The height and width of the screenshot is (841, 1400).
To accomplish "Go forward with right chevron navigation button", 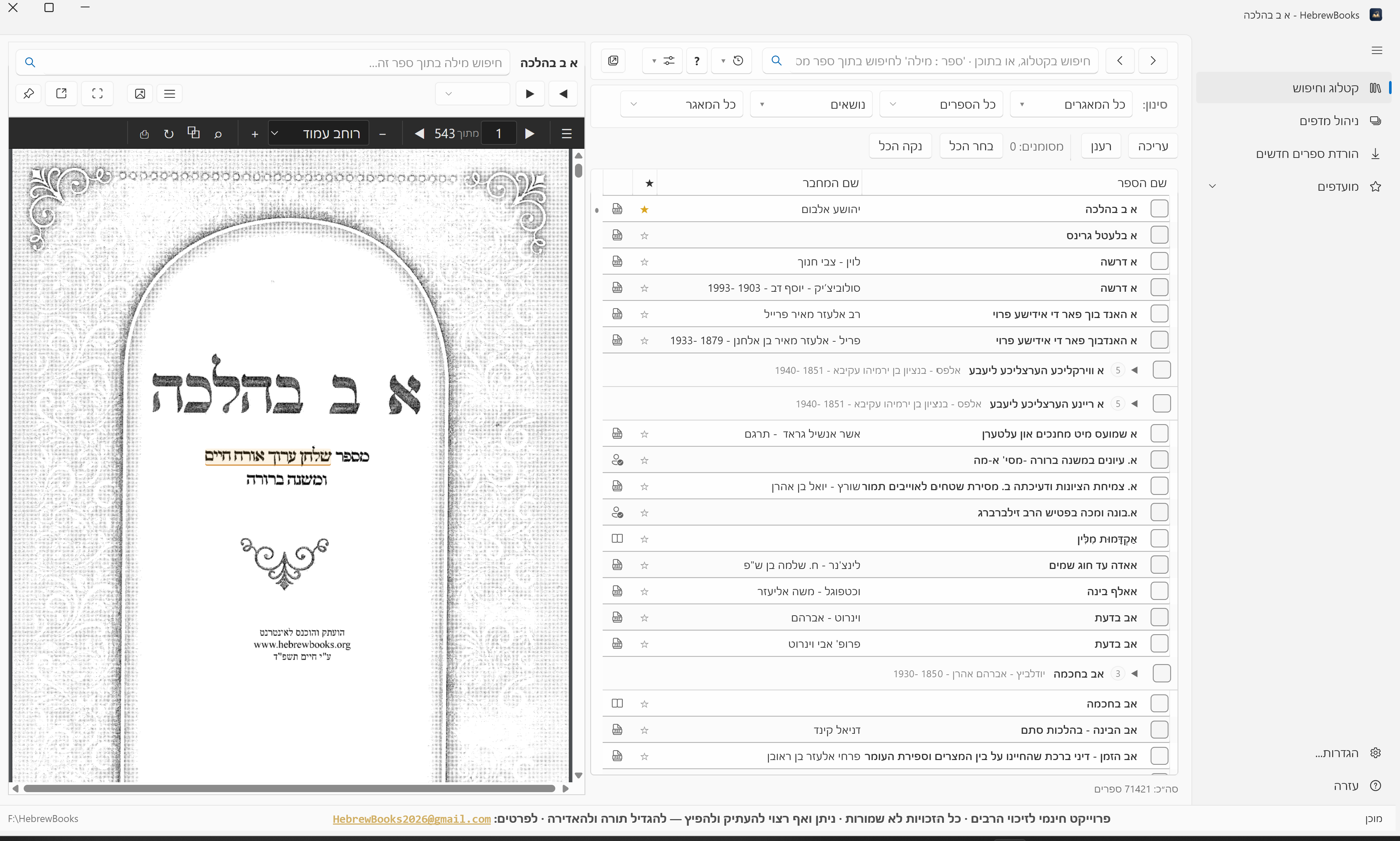I will point(1152,61).
